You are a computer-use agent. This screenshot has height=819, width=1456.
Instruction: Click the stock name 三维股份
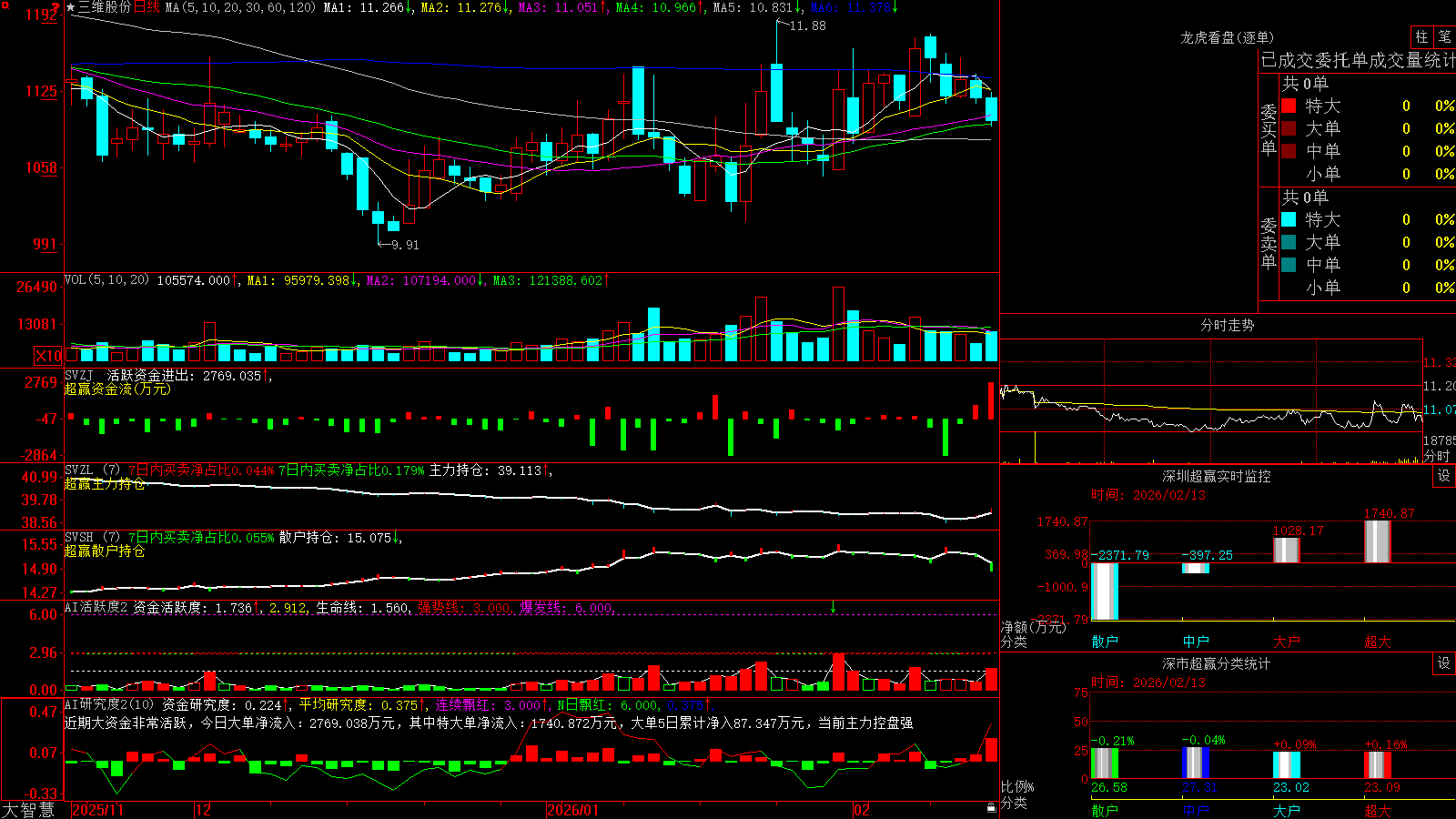(x=105, y=7)
